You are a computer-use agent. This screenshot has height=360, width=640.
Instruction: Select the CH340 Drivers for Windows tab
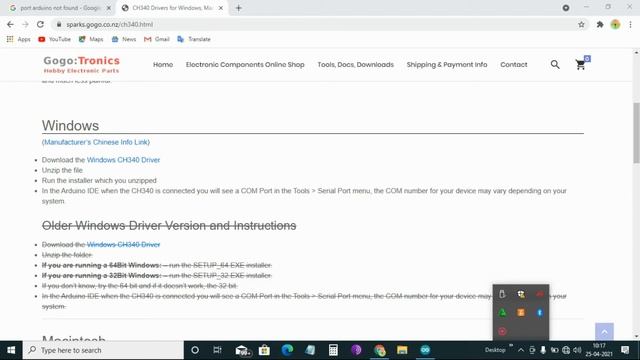(172, 8)
